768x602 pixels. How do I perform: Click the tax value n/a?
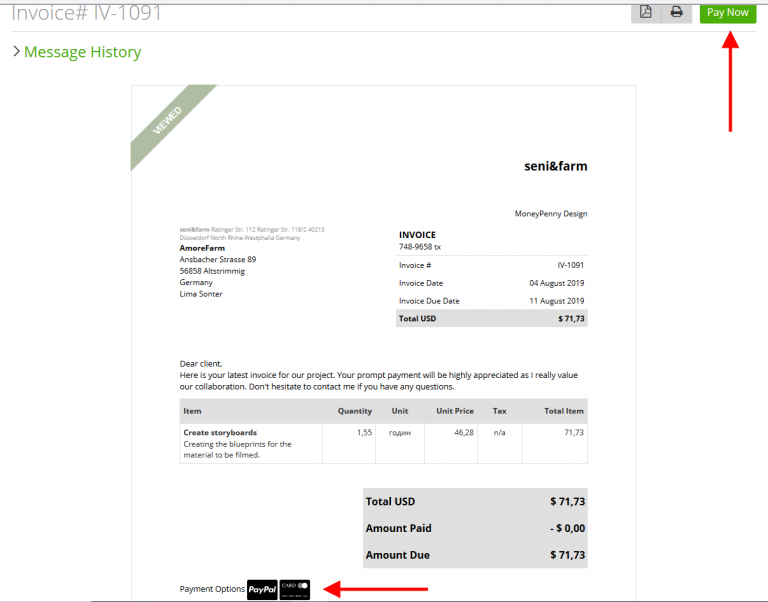(x=499, y=433)
